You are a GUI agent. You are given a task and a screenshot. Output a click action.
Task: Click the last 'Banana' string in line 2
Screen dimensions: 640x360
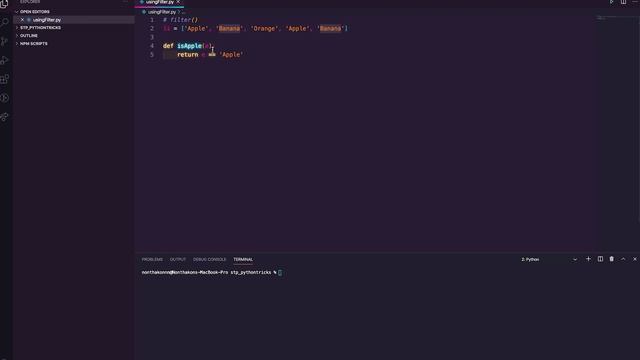point(330,28)
